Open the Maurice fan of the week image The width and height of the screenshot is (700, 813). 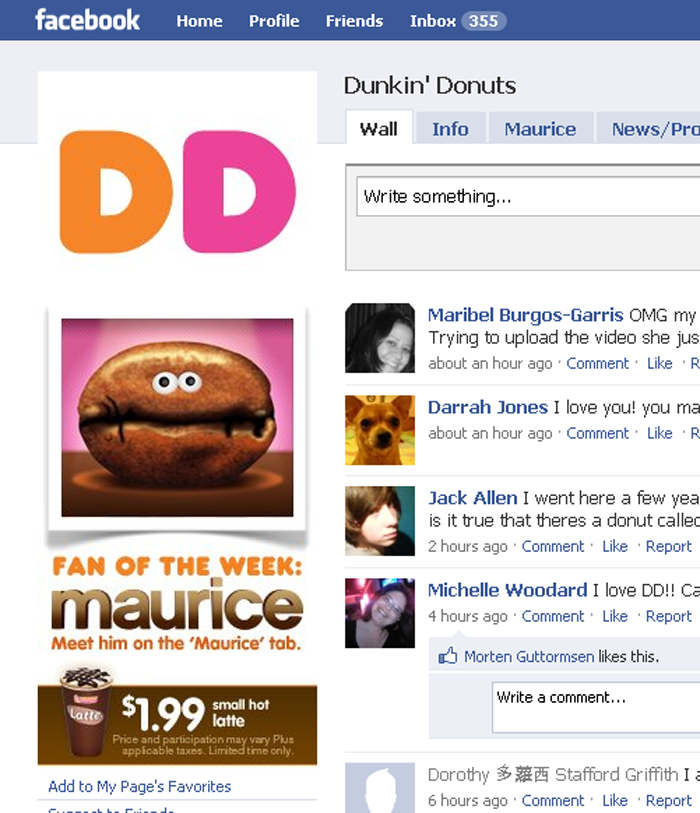177,417
